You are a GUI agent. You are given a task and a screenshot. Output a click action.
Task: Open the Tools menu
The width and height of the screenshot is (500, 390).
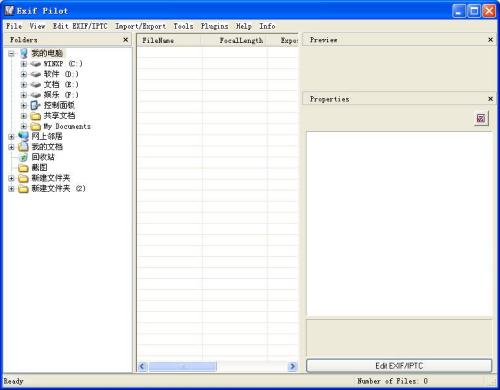tap(183, 26)
